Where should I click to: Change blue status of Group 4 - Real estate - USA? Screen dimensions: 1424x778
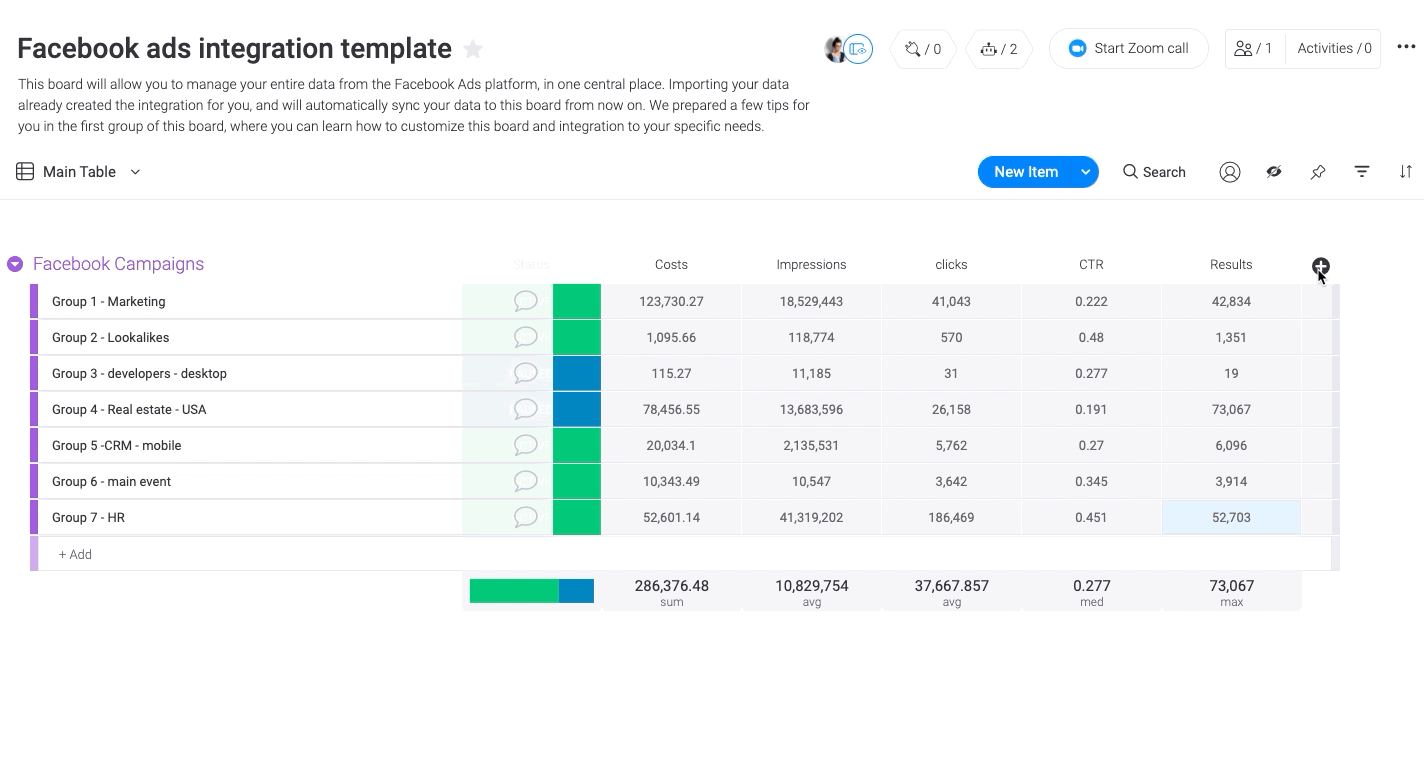pos(577,409)
